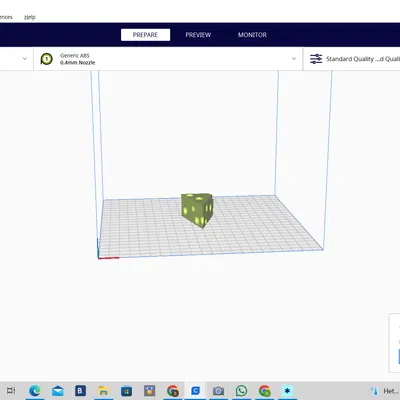400x400 pixels.
Task: Open Microsoft Store from the taskbar
Action: coord(126,390)
